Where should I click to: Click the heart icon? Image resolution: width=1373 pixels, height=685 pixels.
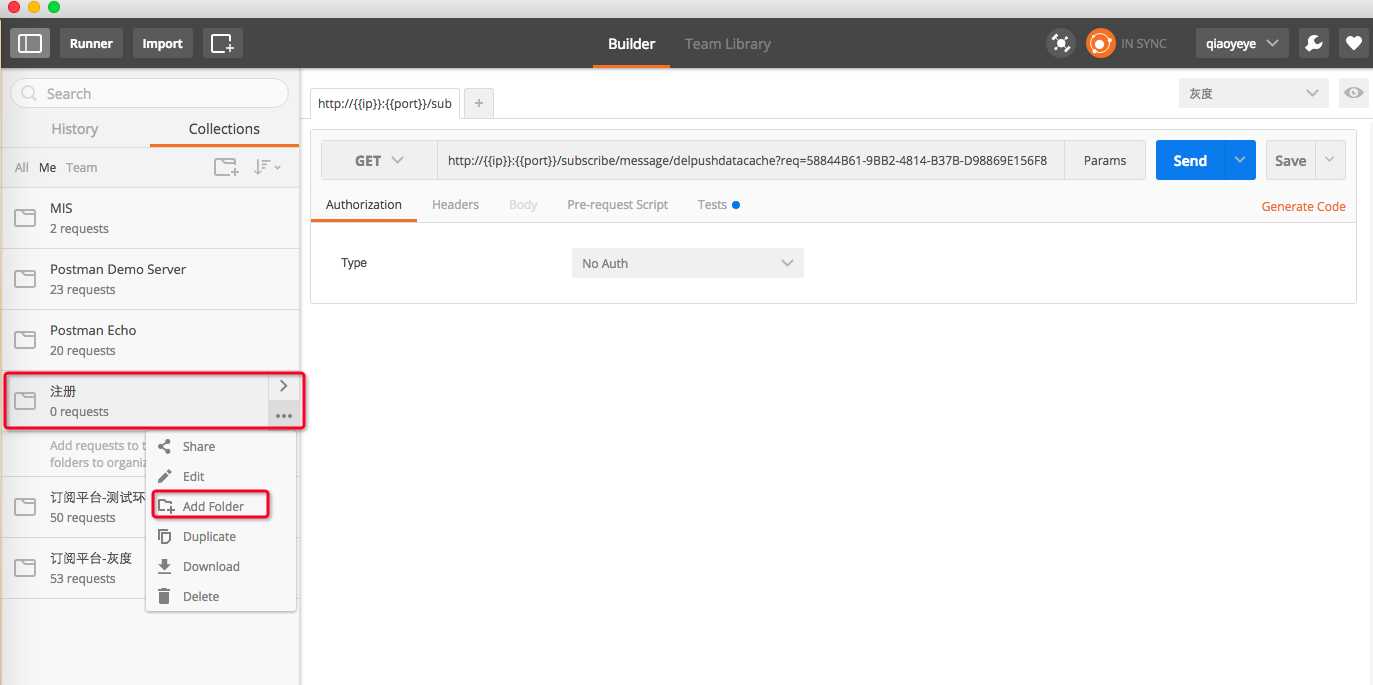pos(1353,43)
